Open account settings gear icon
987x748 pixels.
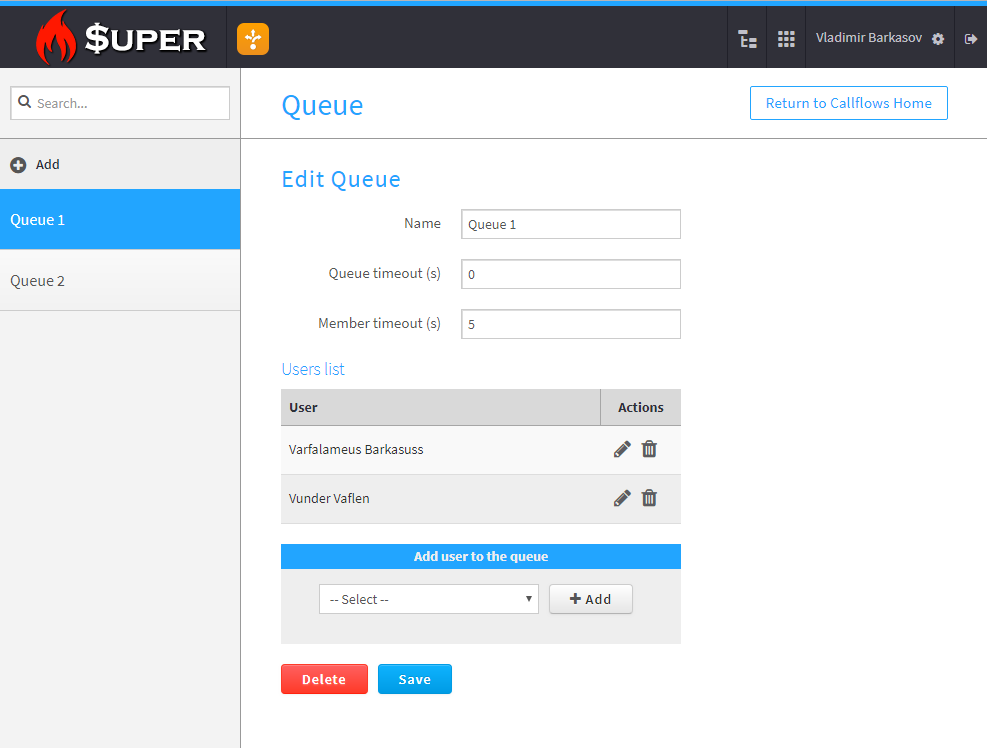tap(938, 39)
